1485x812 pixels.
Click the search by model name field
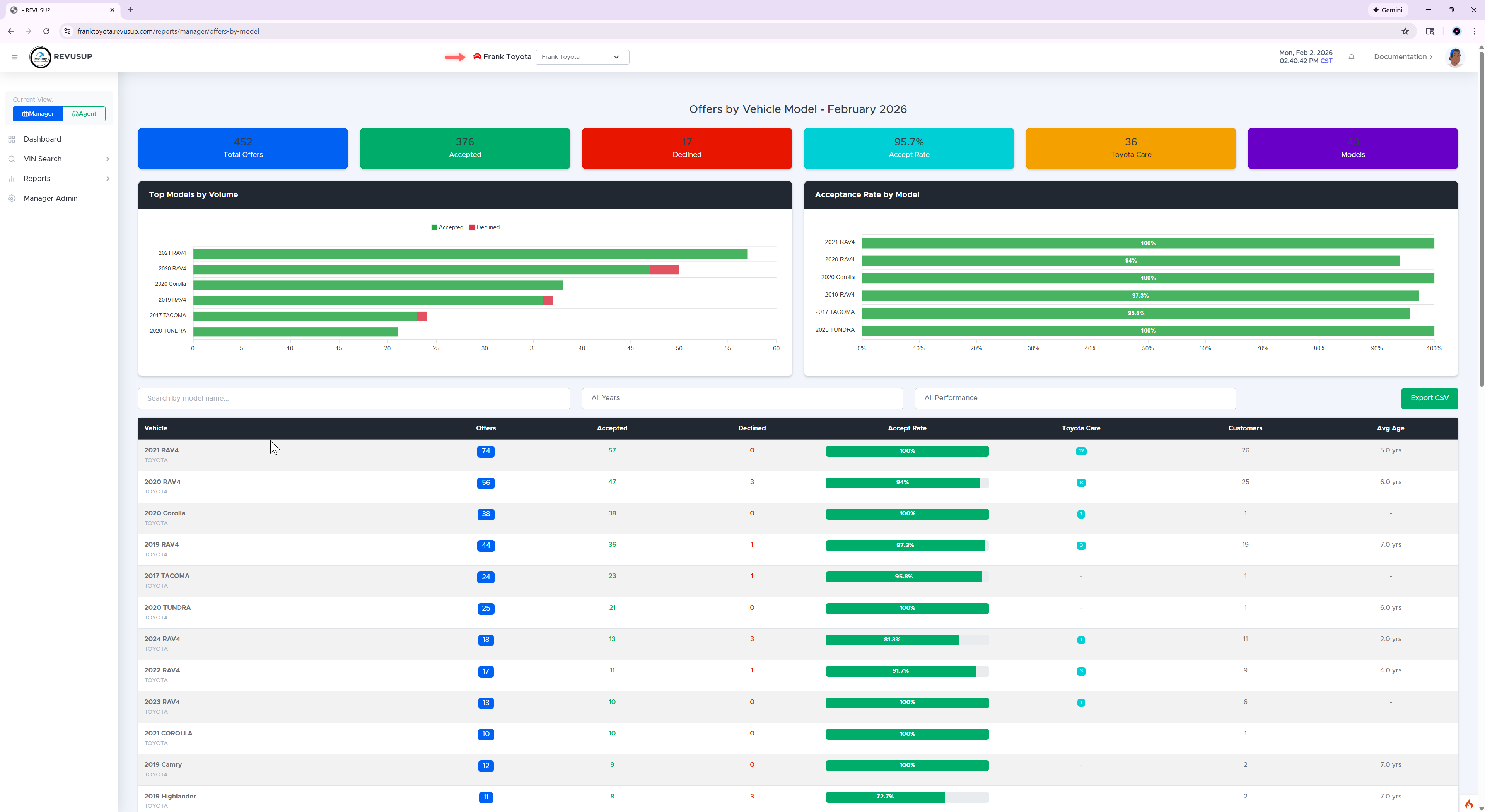(x=353, y=398)
